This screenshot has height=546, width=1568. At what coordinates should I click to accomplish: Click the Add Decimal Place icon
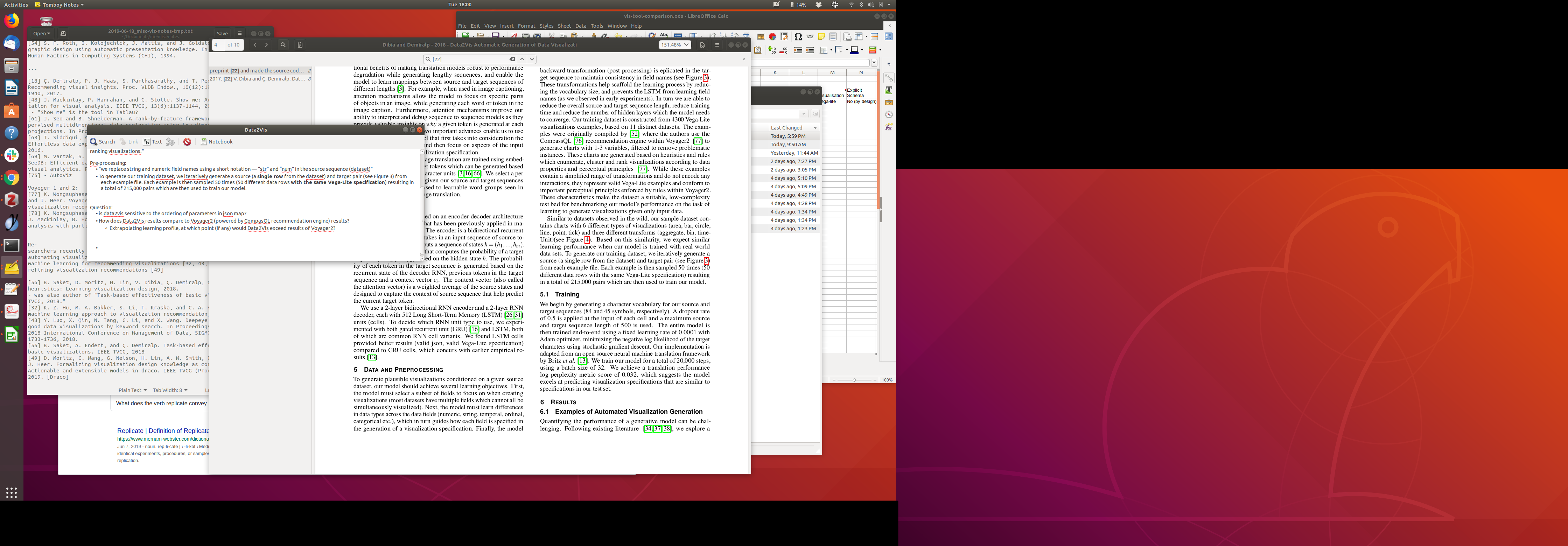pyautogui.click(x=772, y=50)
